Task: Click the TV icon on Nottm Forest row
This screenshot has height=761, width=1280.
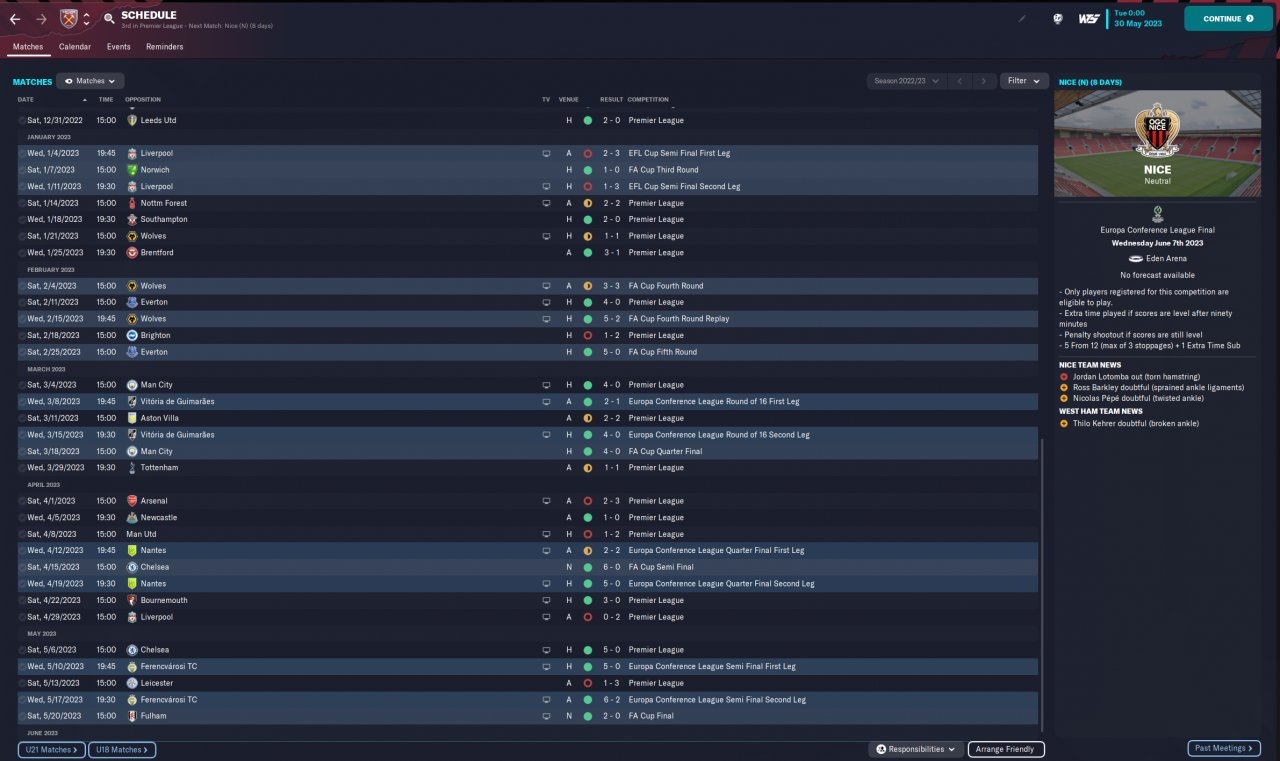Action: coord(546,203)
